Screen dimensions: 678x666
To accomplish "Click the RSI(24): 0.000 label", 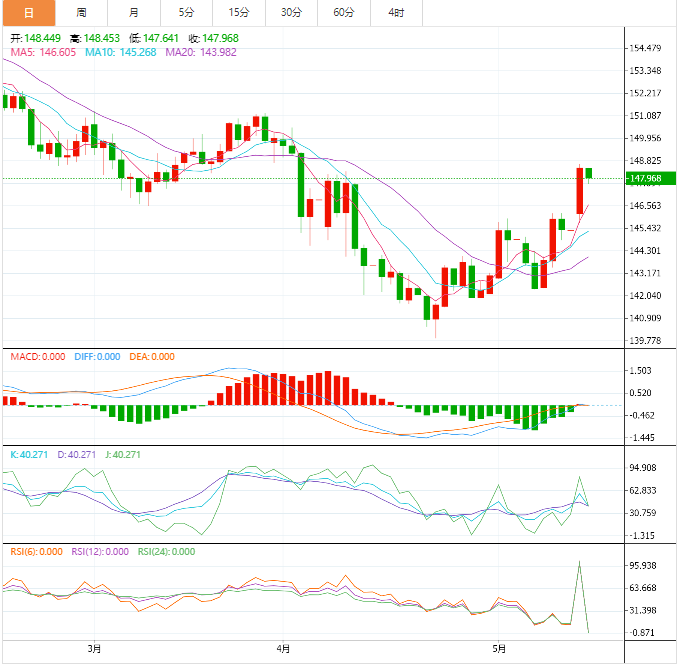I will pyautogui.click(x=166, y=552).
